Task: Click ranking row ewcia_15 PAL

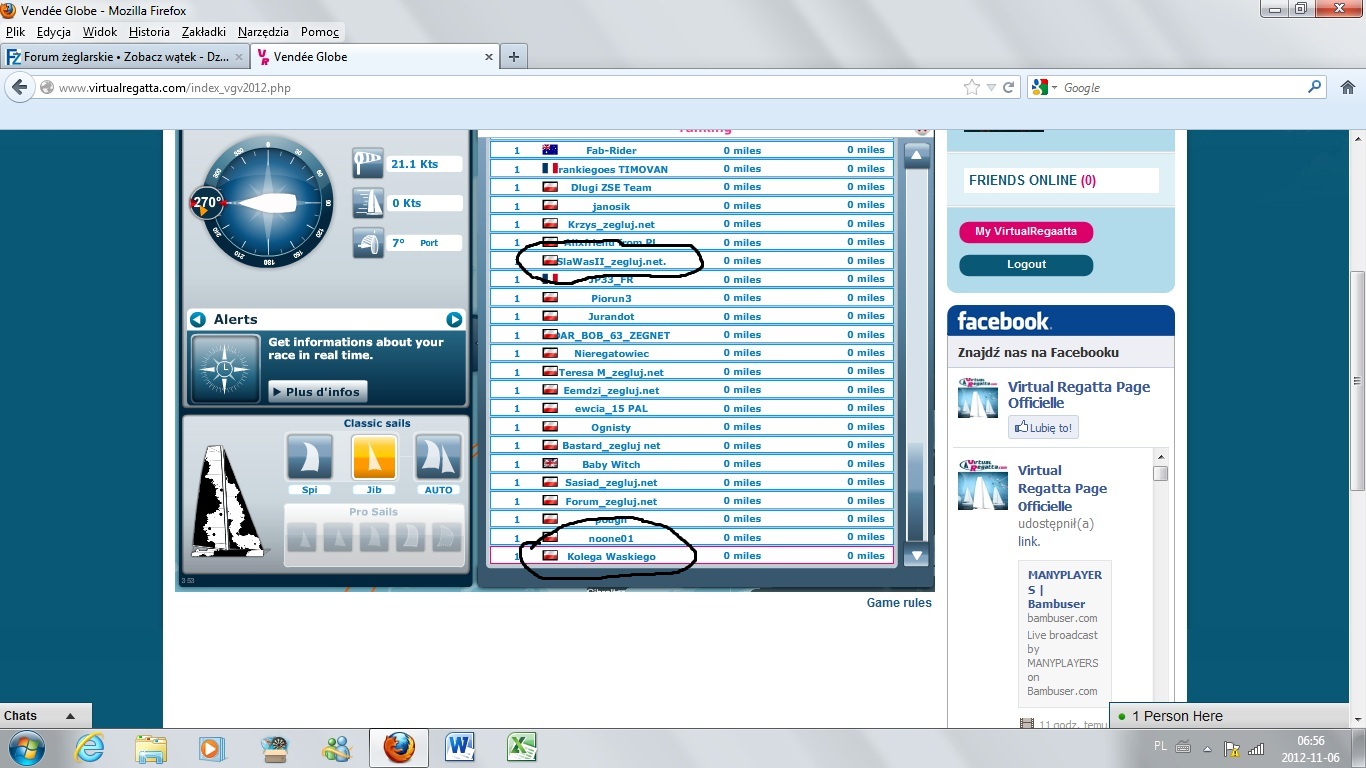Action: [691, 408]
